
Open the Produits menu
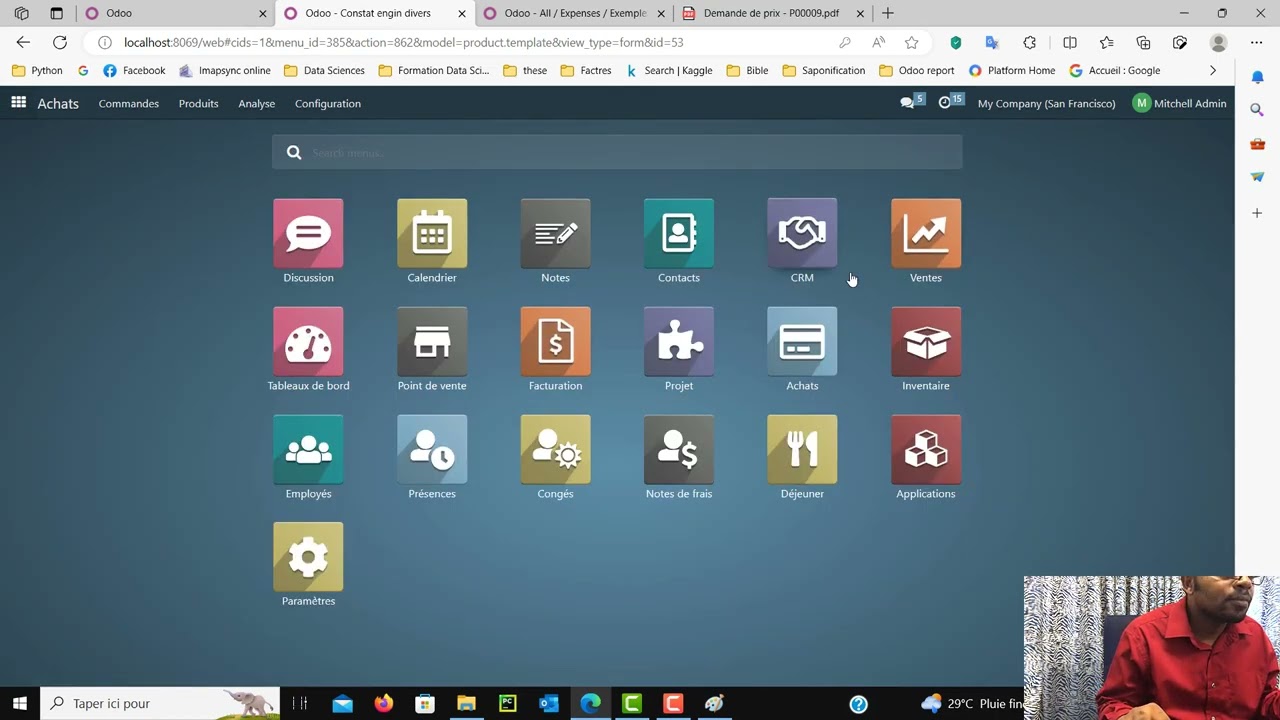click(198, 103)
